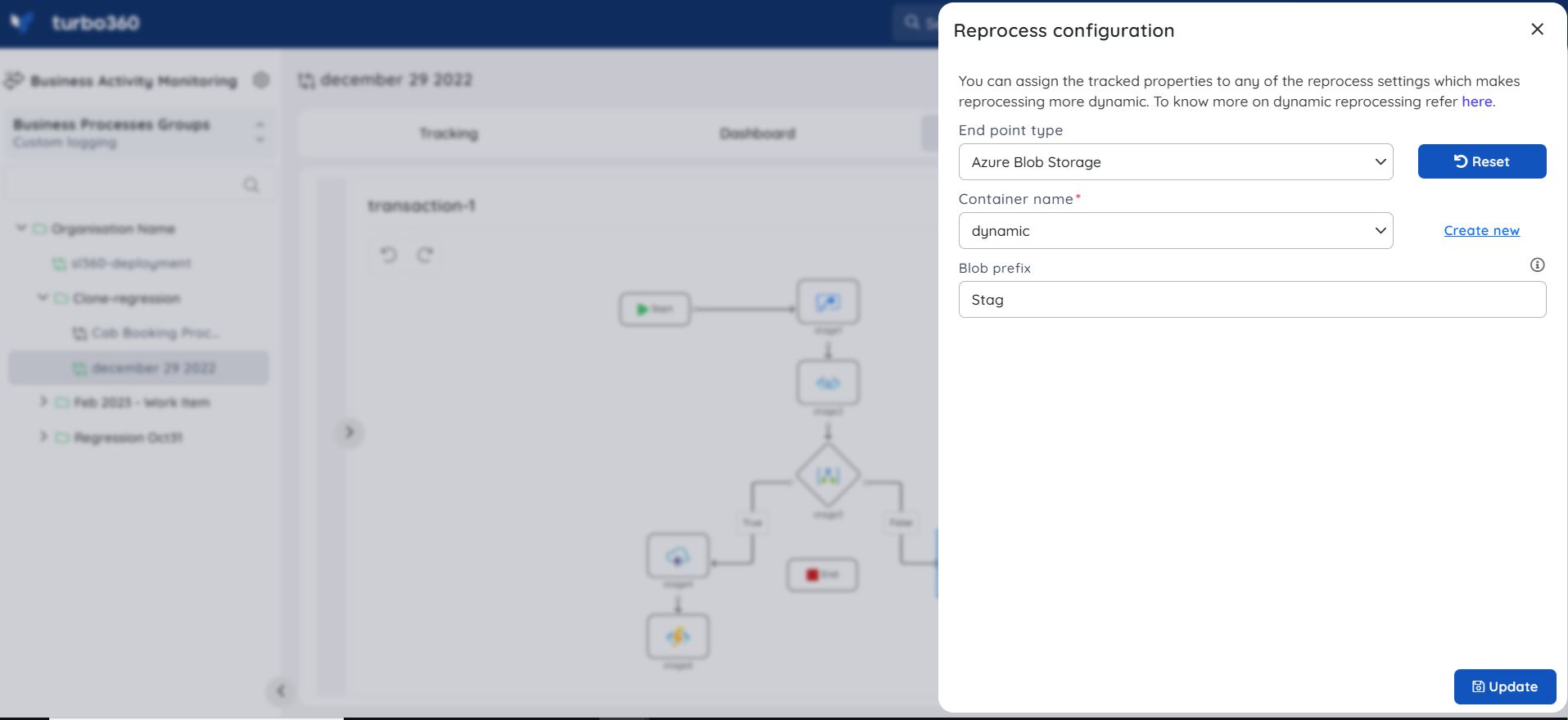Focus the Blob prefix input field
This screenshot has height=720, width=1568.
click(x=1252, y=300)
